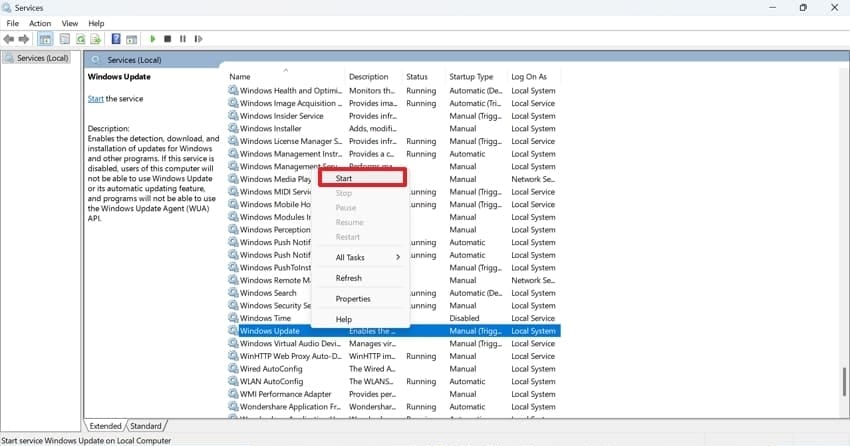Open the blue Help toolbar icon

tap(115, 39)
